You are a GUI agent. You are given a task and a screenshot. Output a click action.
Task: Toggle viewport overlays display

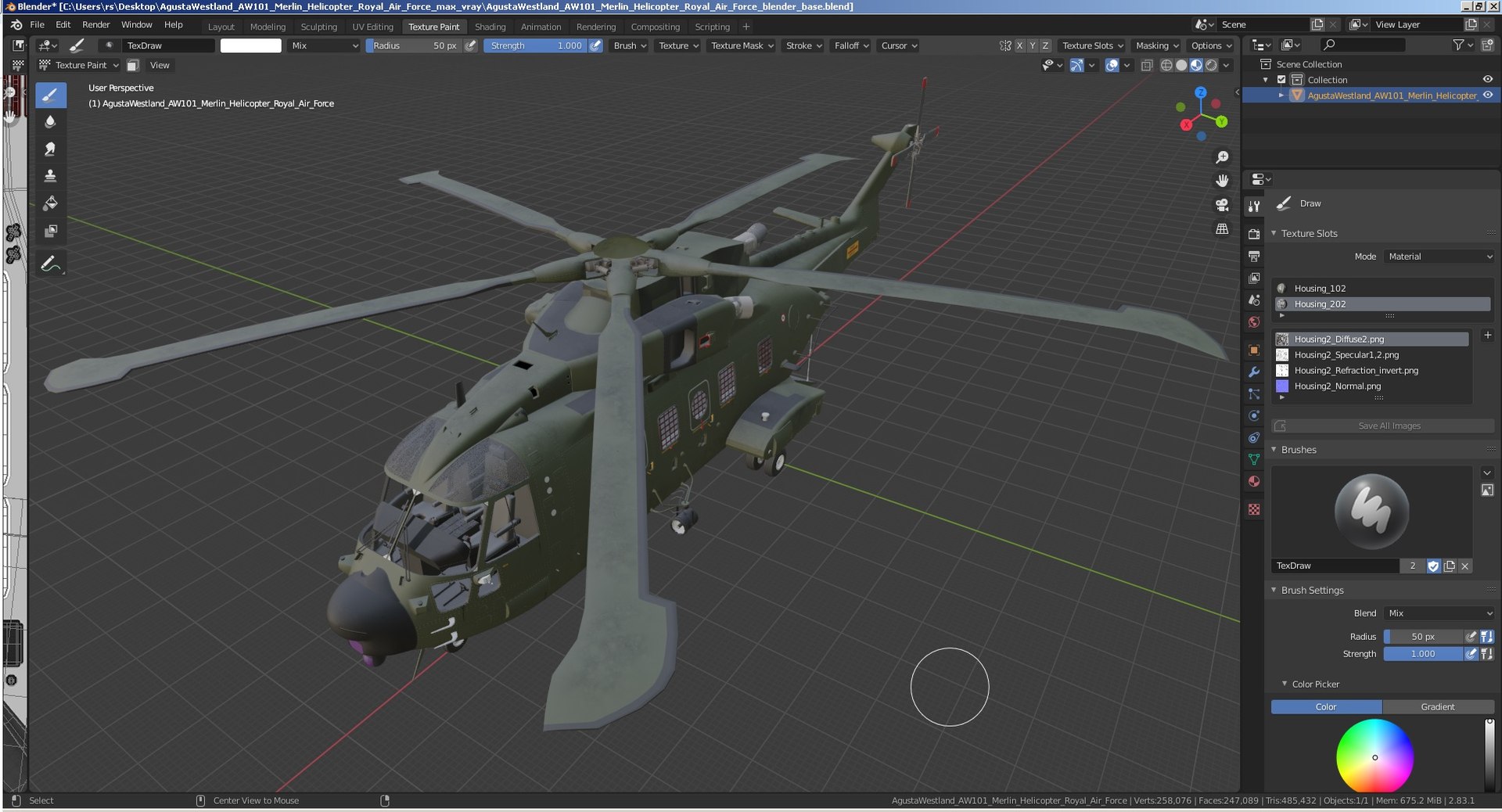coord(1112,66)
